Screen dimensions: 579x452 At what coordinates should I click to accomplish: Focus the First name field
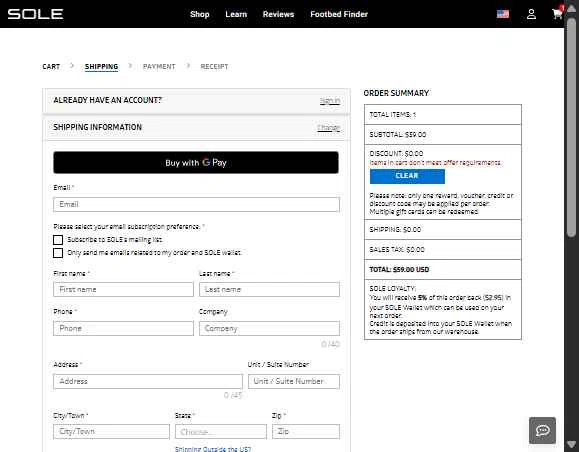(123, 290)
